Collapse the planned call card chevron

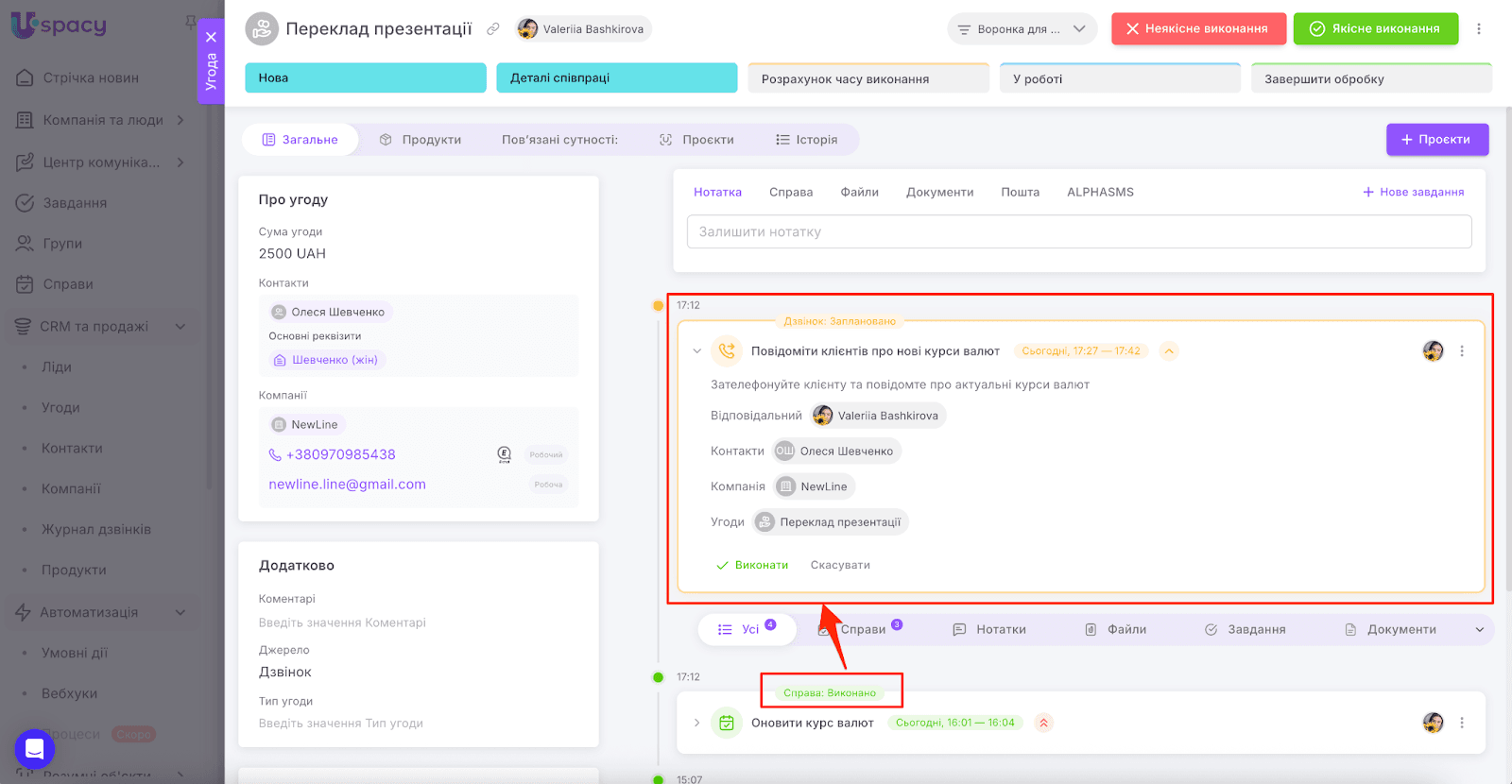tap(697, 351)
